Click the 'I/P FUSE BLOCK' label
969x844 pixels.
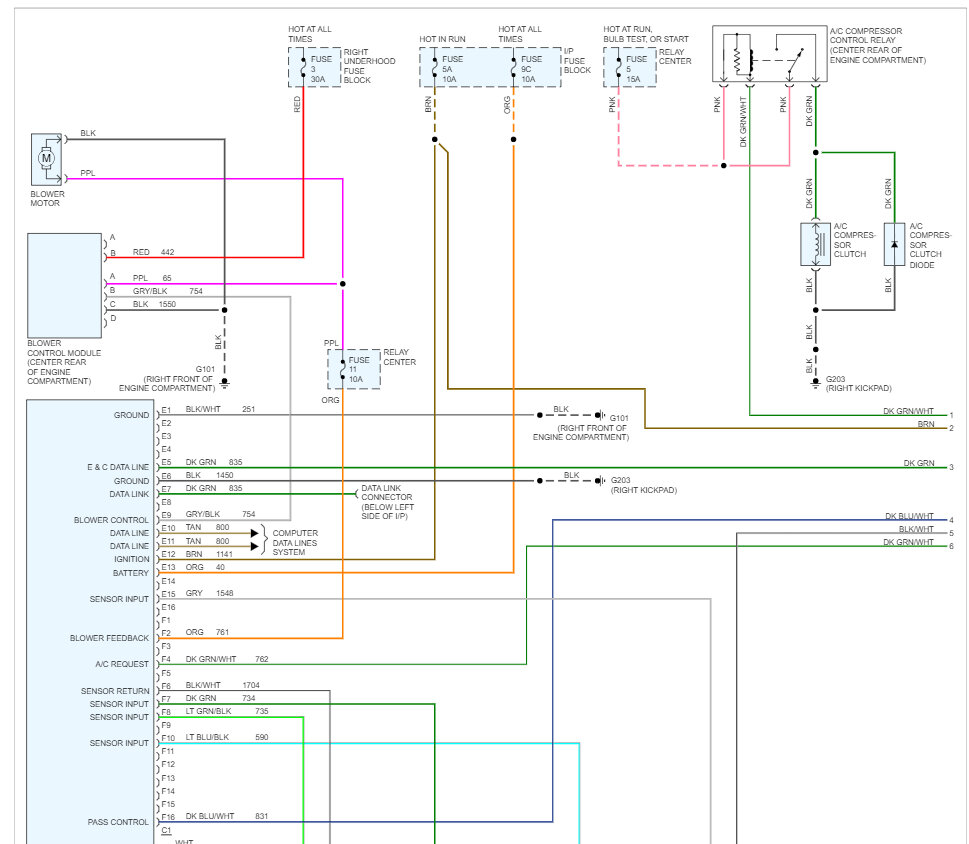coord(577,61)
